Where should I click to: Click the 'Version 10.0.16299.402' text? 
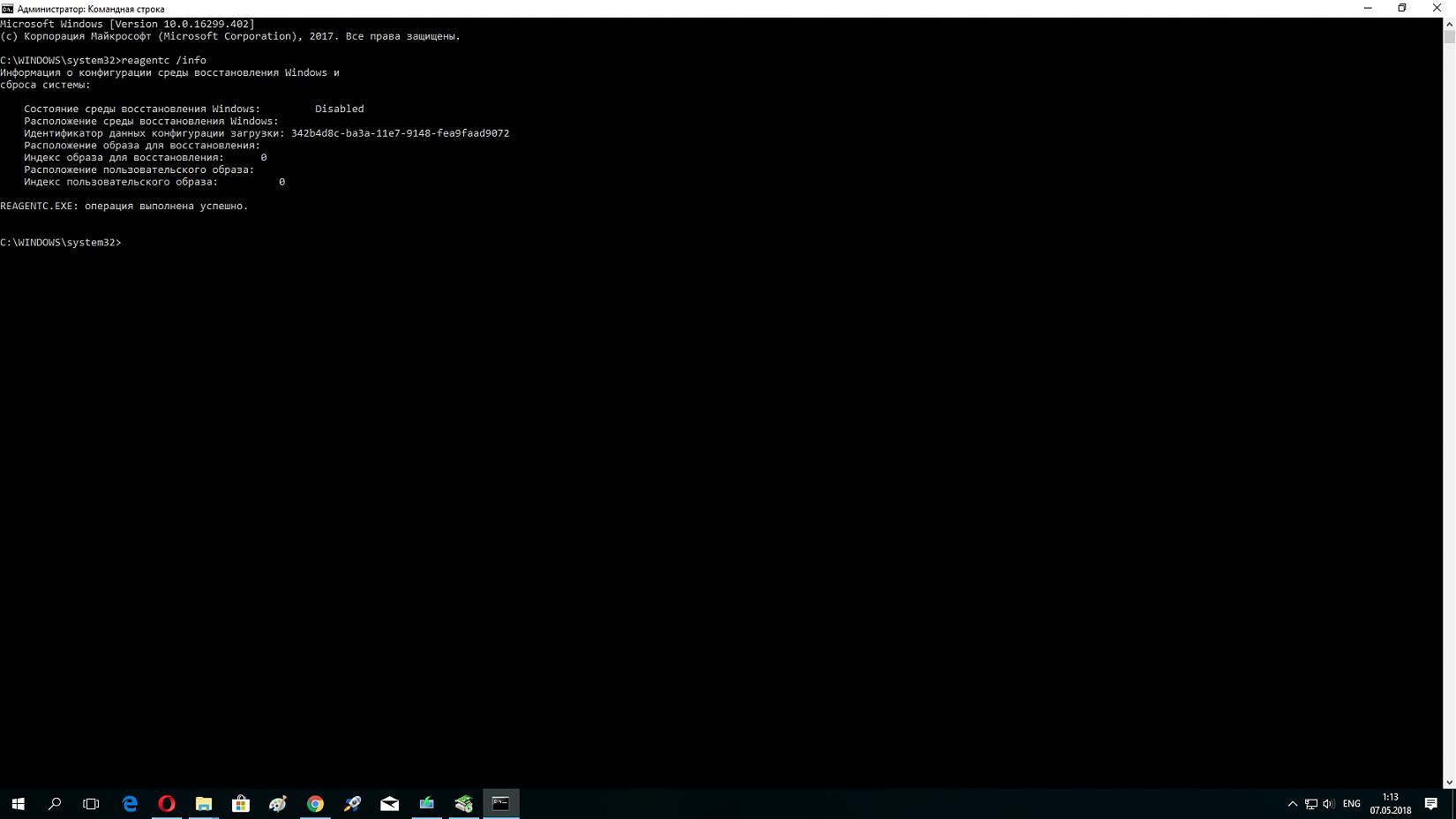point(182,25)
